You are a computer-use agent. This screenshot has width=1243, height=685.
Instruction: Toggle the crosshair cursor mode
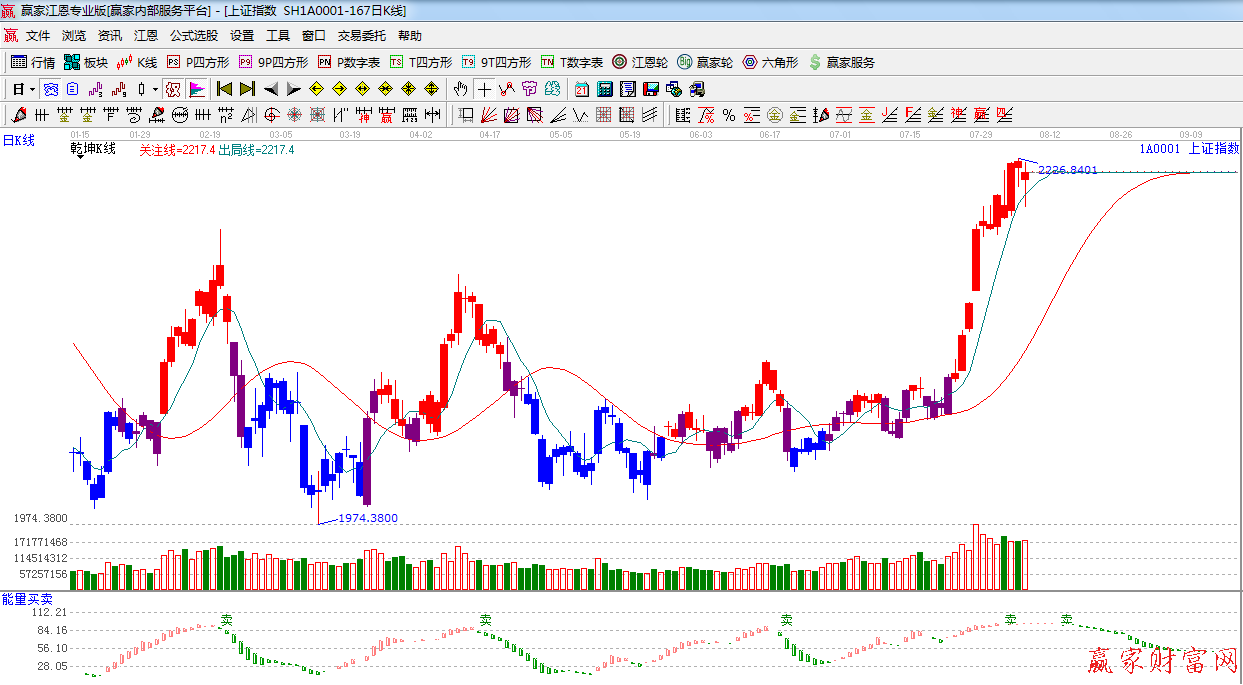[x=484, y=89]
